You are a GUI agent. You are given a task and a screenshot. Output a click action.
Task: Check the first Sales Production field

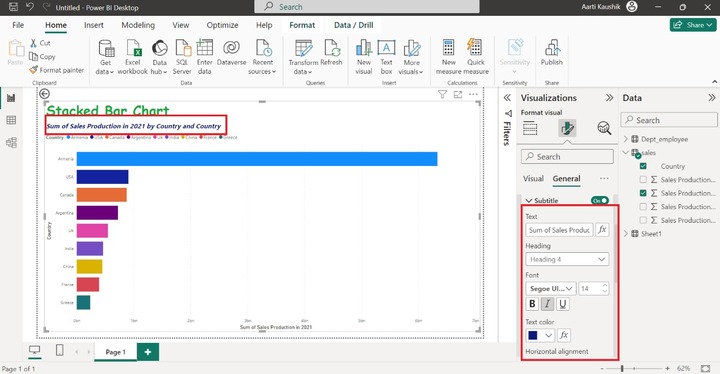point(643,179)
